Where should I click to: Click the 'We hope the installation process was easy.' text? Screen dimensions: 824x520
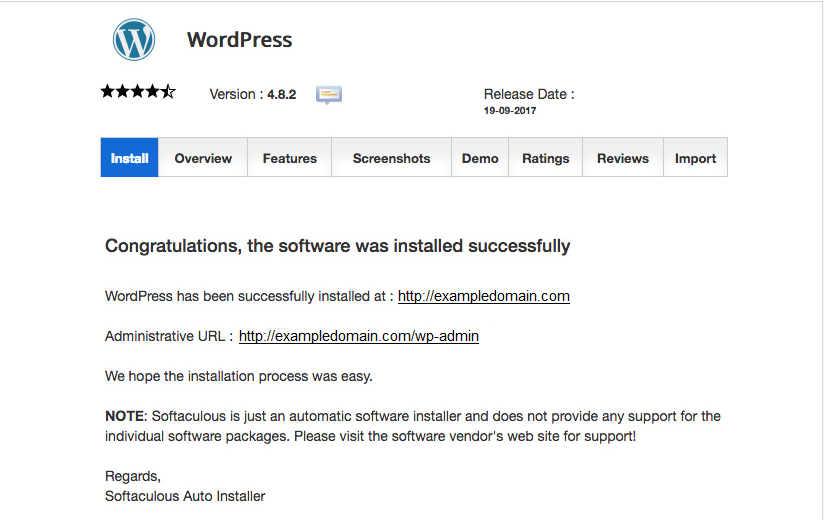coord(239,376)
